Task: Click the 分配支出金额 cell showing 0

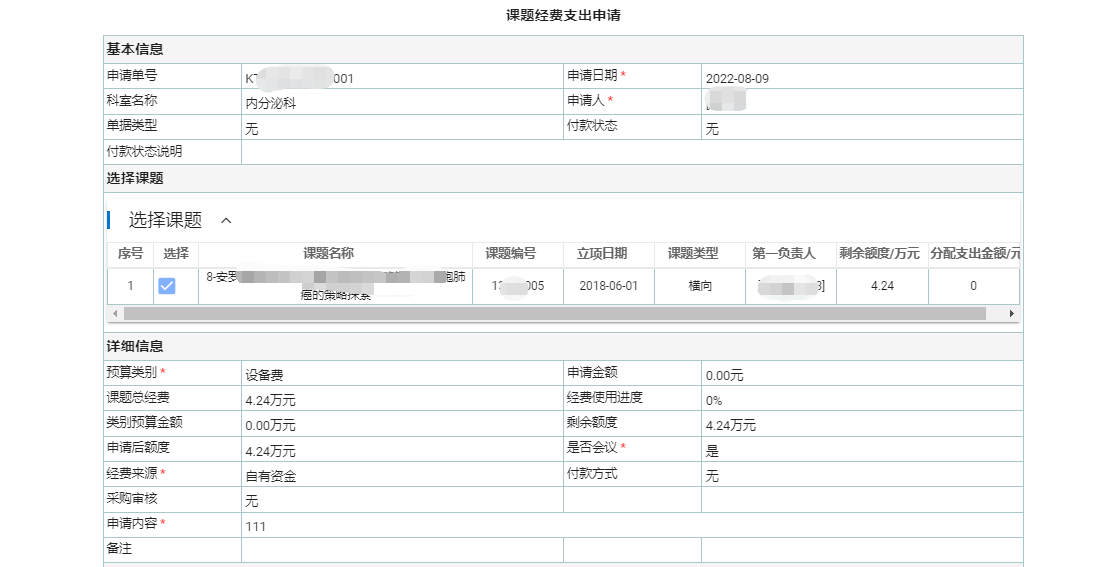Action: tap(973, 286)
